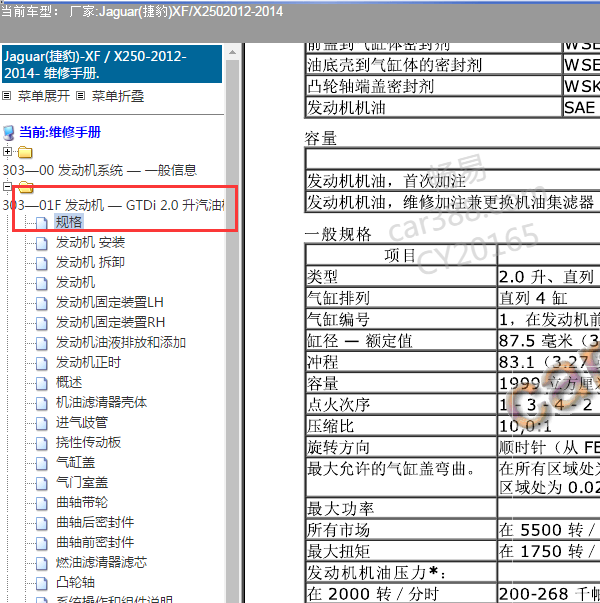Open the 规格 page
The height and width of the screenshot is (603, 600).
[69, 222]
